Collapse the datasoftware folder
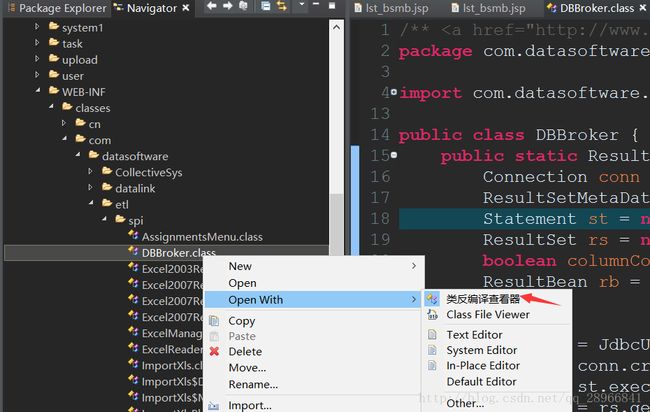This screenshot has width=650, height=412. [x=78, y=155]
